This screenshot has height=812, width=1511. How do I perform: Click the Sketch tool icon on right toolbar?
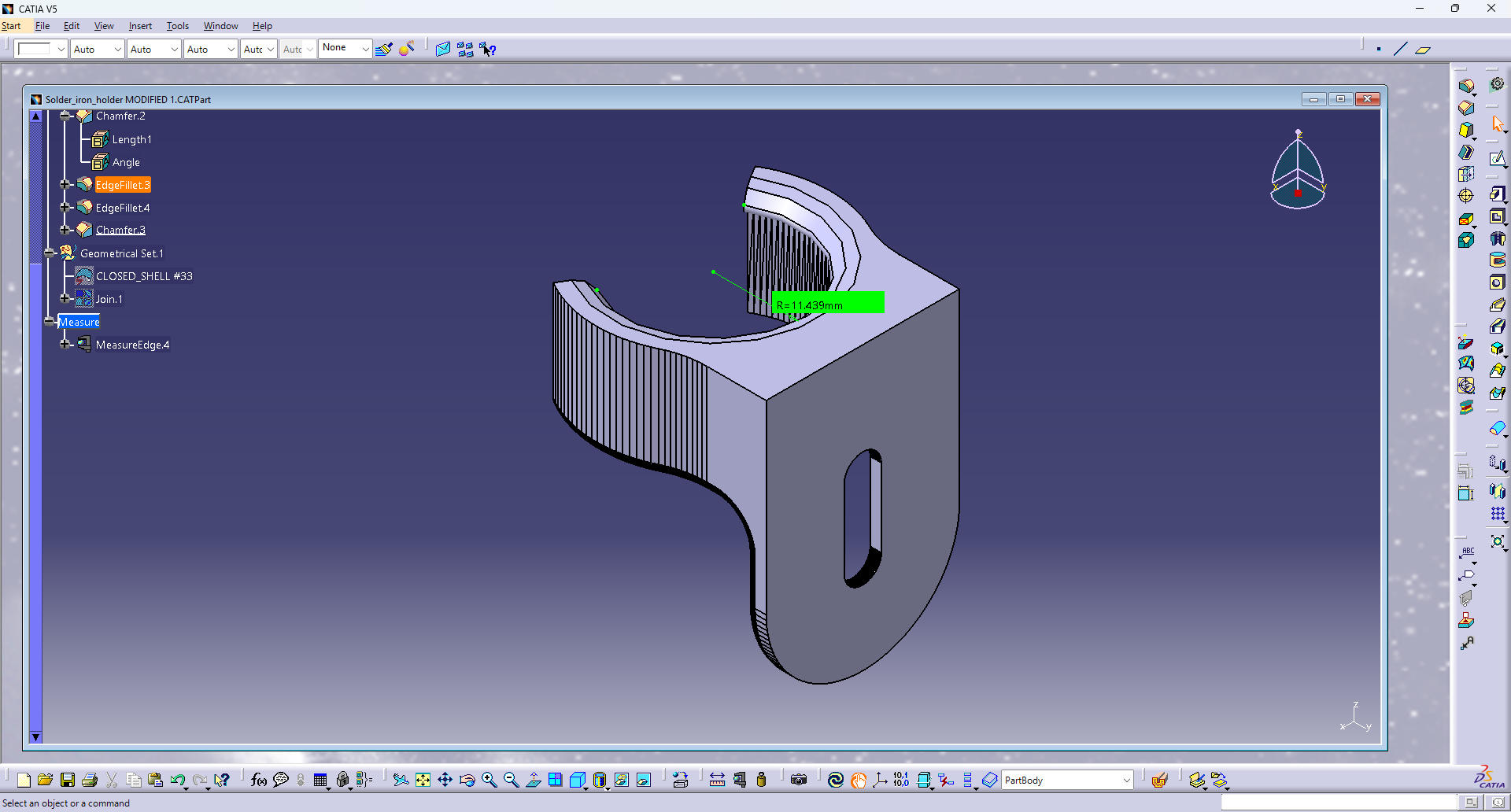click(1497, 159)
